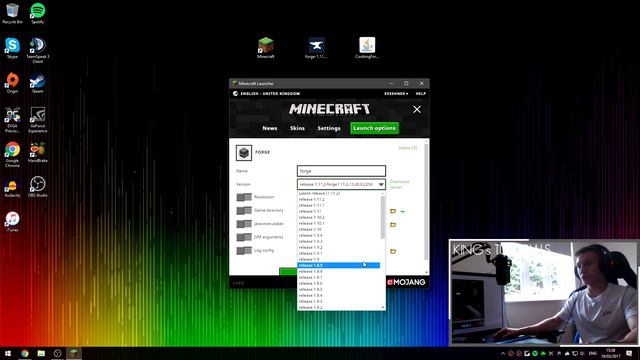
Task: Open the GeForce Experience shortcut
Action: pyautogui.click(x=38, y=120)
